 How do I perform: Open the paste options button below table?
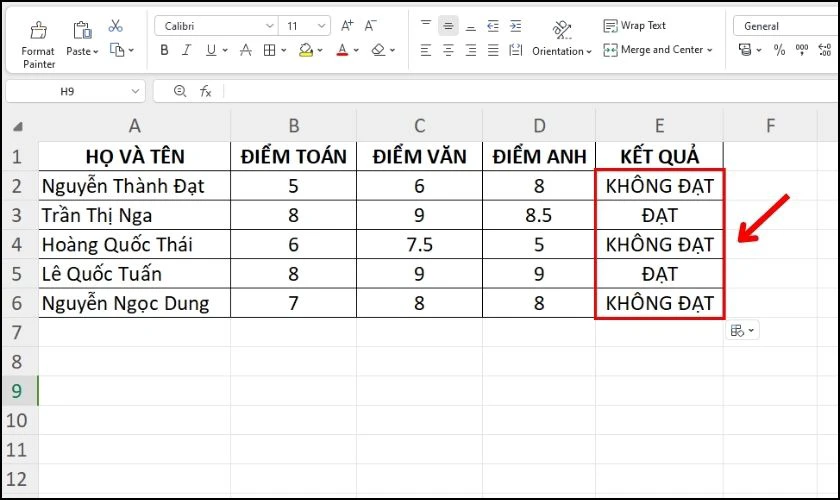[x=742, y=331]
